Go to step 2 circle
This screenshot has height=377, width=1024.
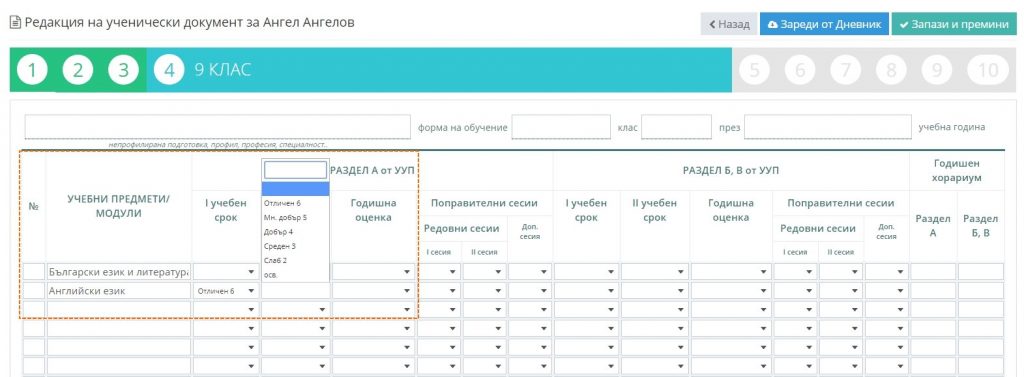[78, 70]
